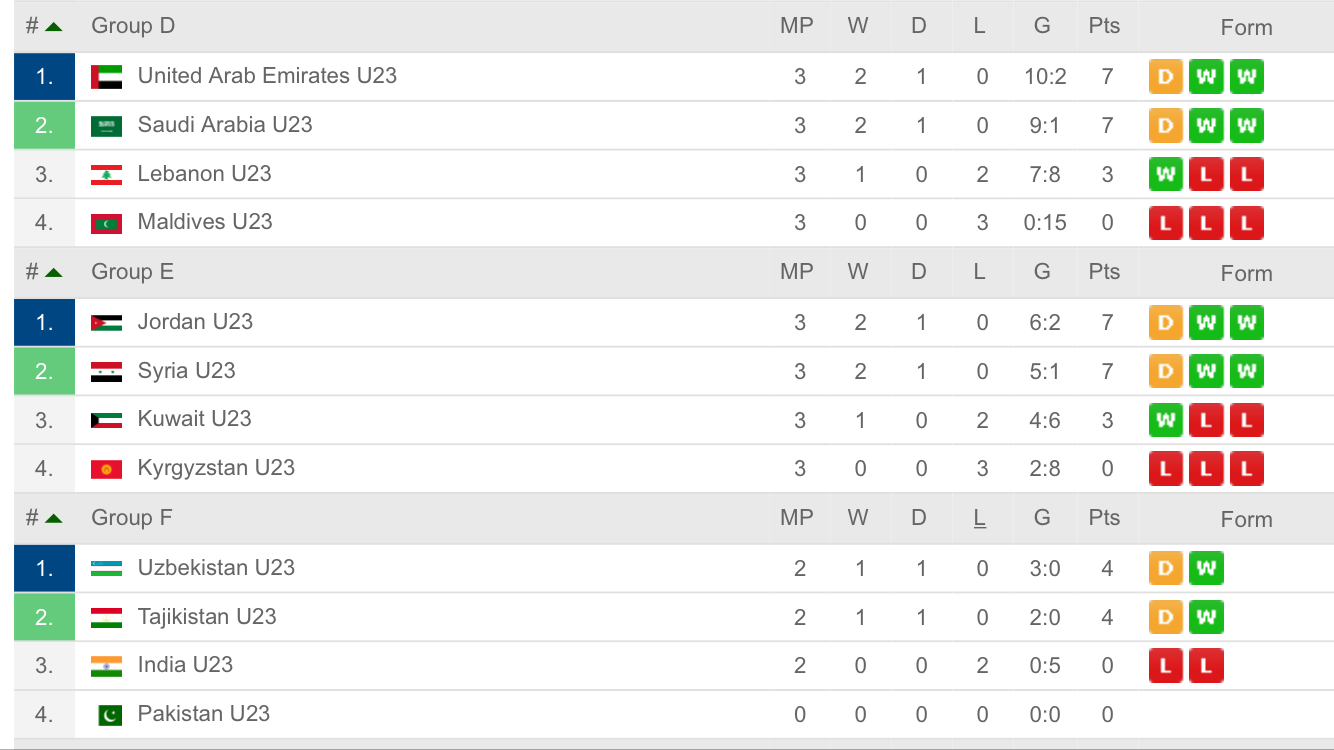Click the Maldives U23 flag icon
Image resolution: width=1334 pixels, height=750 pixels.
click(x=106, y=223)
